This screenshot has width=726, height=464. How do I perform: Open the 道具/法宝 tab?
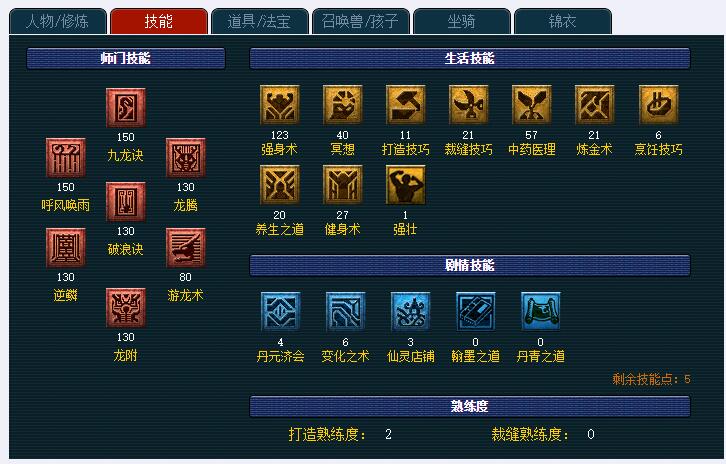coord(259,21)
